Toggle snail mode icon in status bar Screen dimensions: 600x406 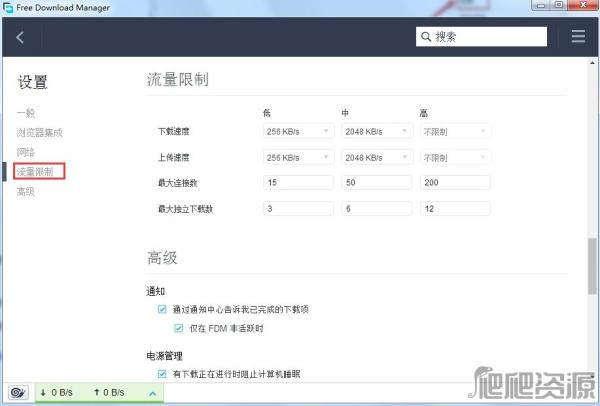18,392
